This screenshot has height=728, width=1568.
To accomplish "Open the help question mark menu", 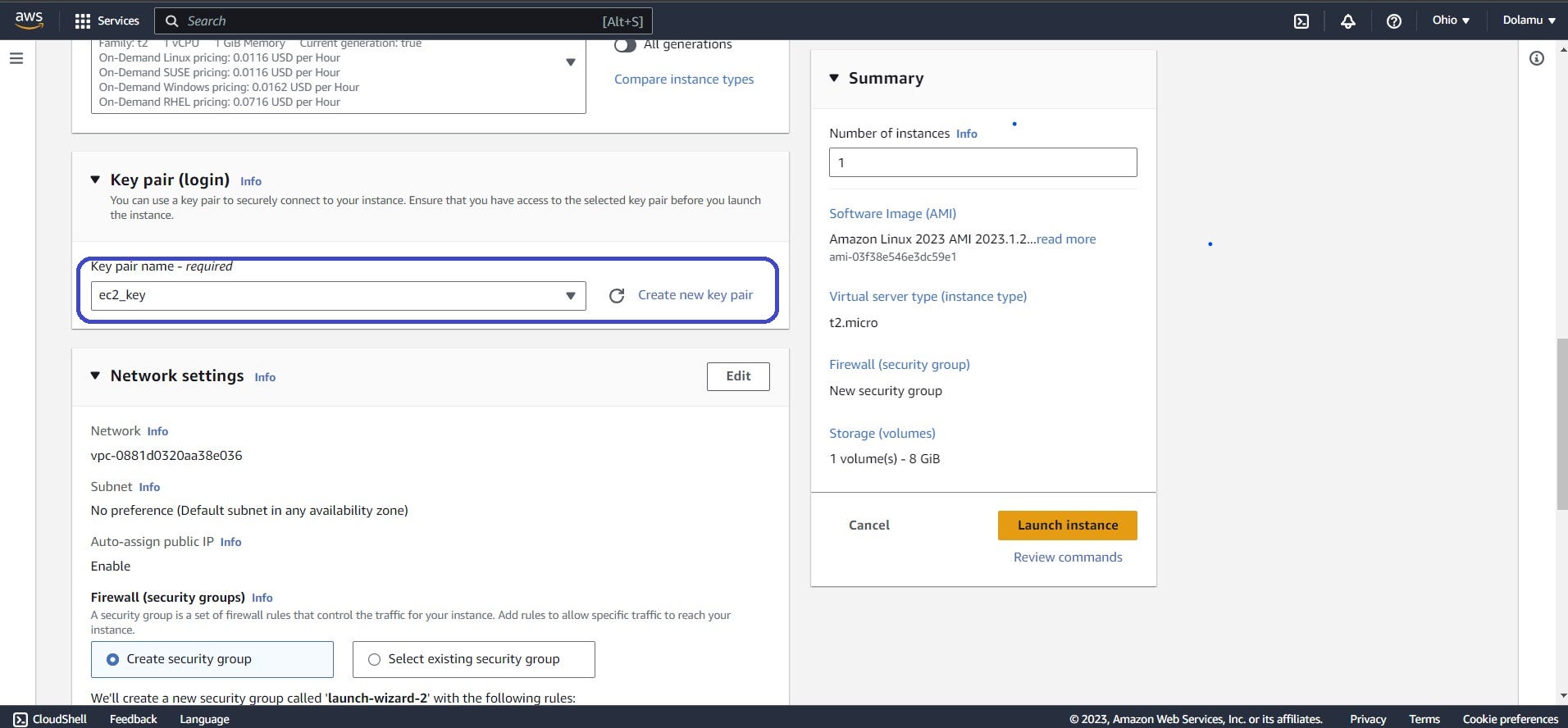I will 1394,21.
